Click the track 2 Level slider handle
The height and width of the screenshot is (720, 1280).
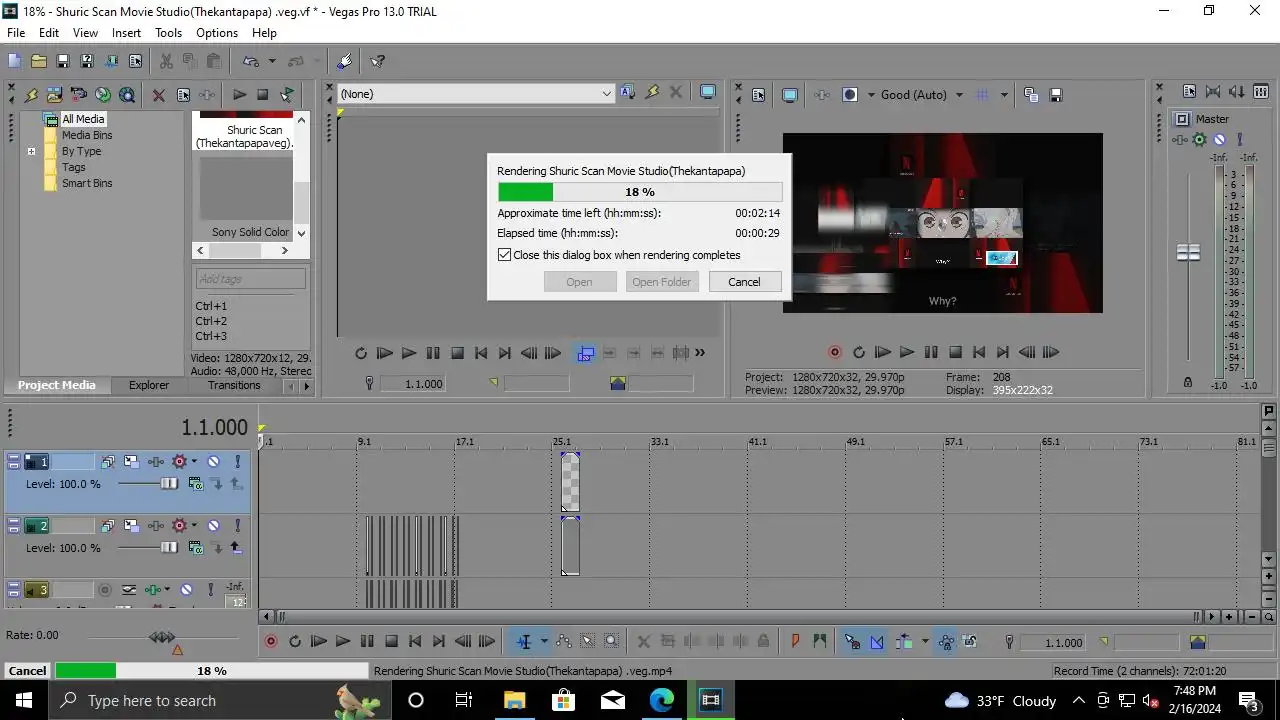[x=169, y=548]
